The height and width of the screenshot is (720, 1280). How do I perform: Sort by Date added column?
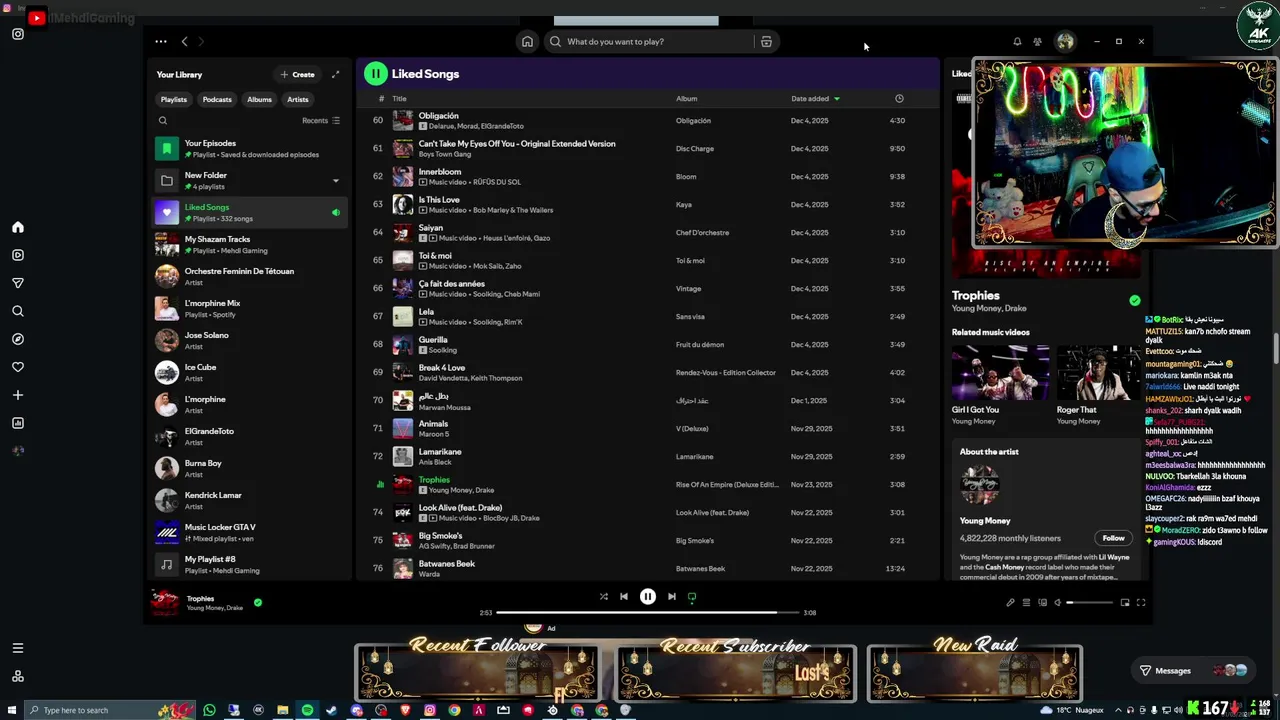pos(815,99)
